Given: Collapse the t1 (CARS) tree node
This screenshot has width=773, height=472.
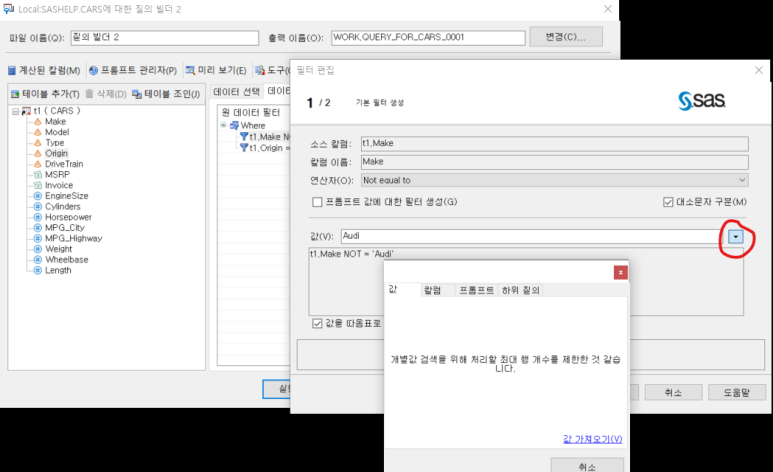Looking at the screenshot, I should pos(15,111).
